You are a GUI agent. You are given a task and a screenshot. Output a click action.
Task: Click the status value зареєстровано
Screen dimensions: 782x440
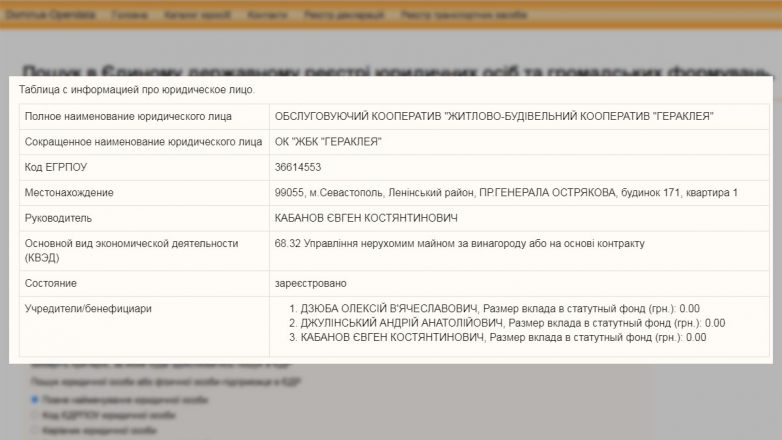(x=310, y=283)
